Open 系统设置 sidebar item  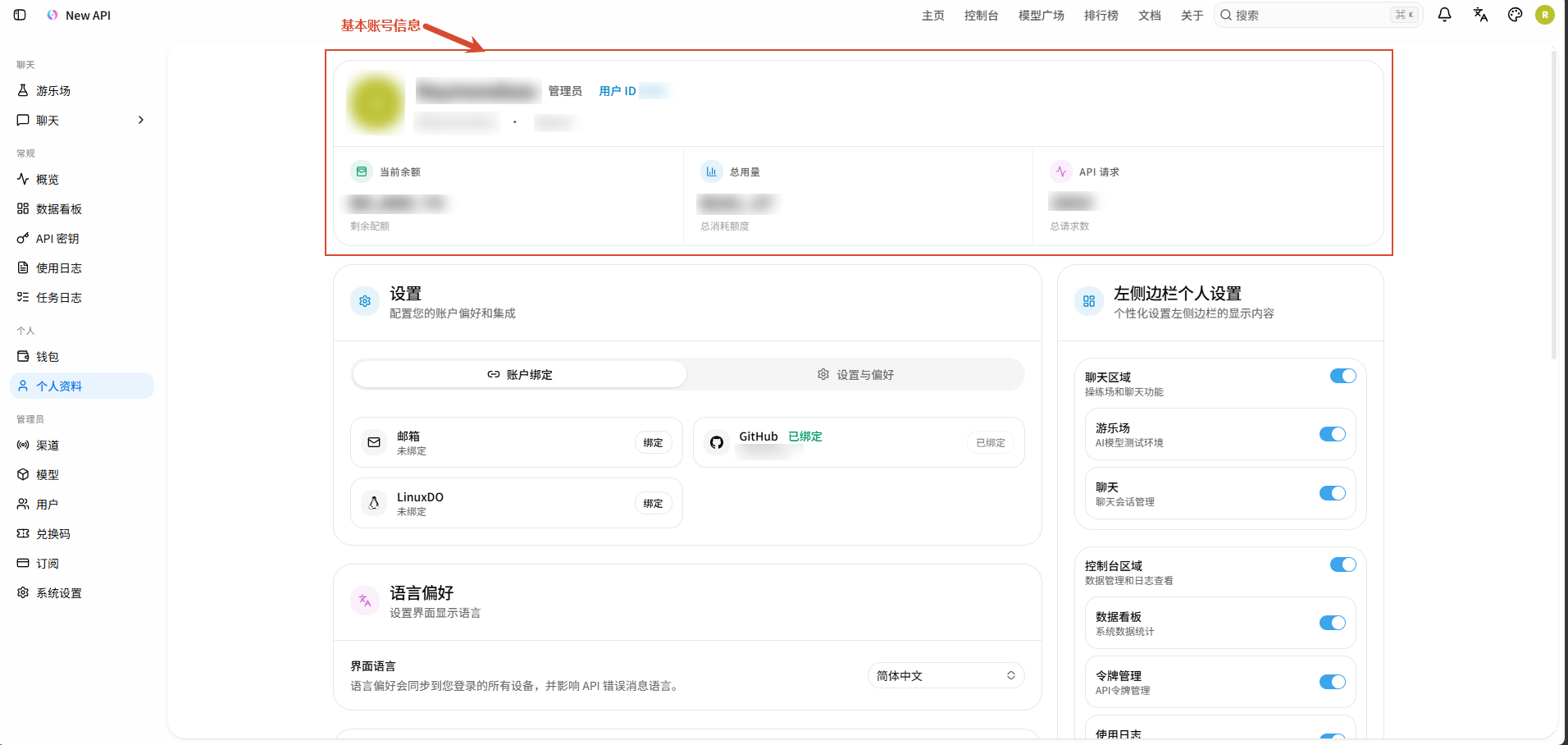82,593
